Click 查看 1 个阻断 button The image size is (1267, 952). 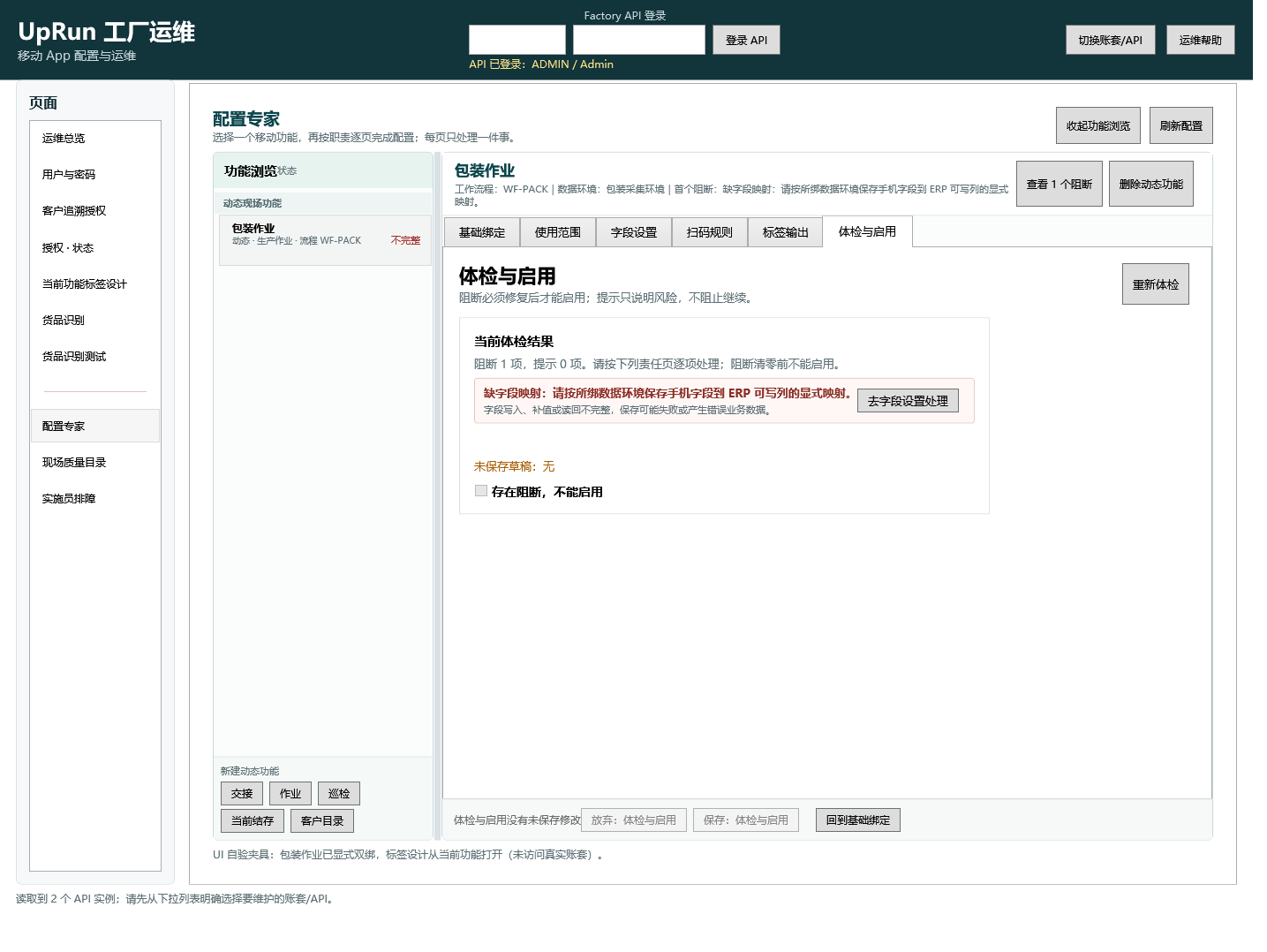1060,184
